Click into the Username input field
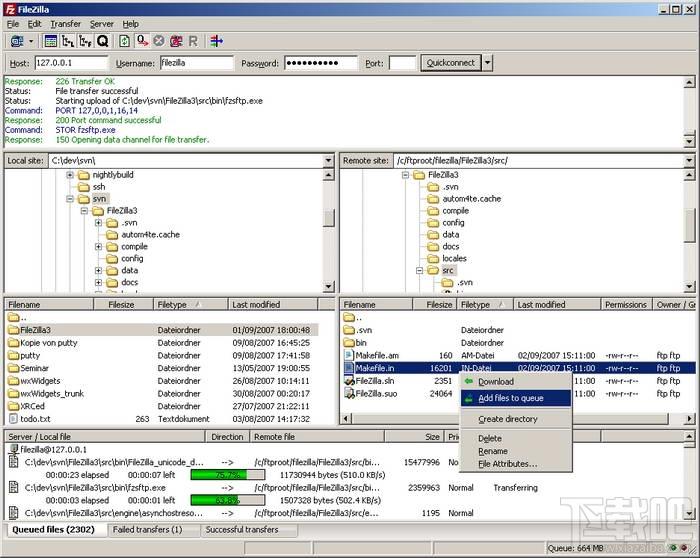The height and width of the screenshot is (558, 700). pyautogui.click(x=197, y=63)
